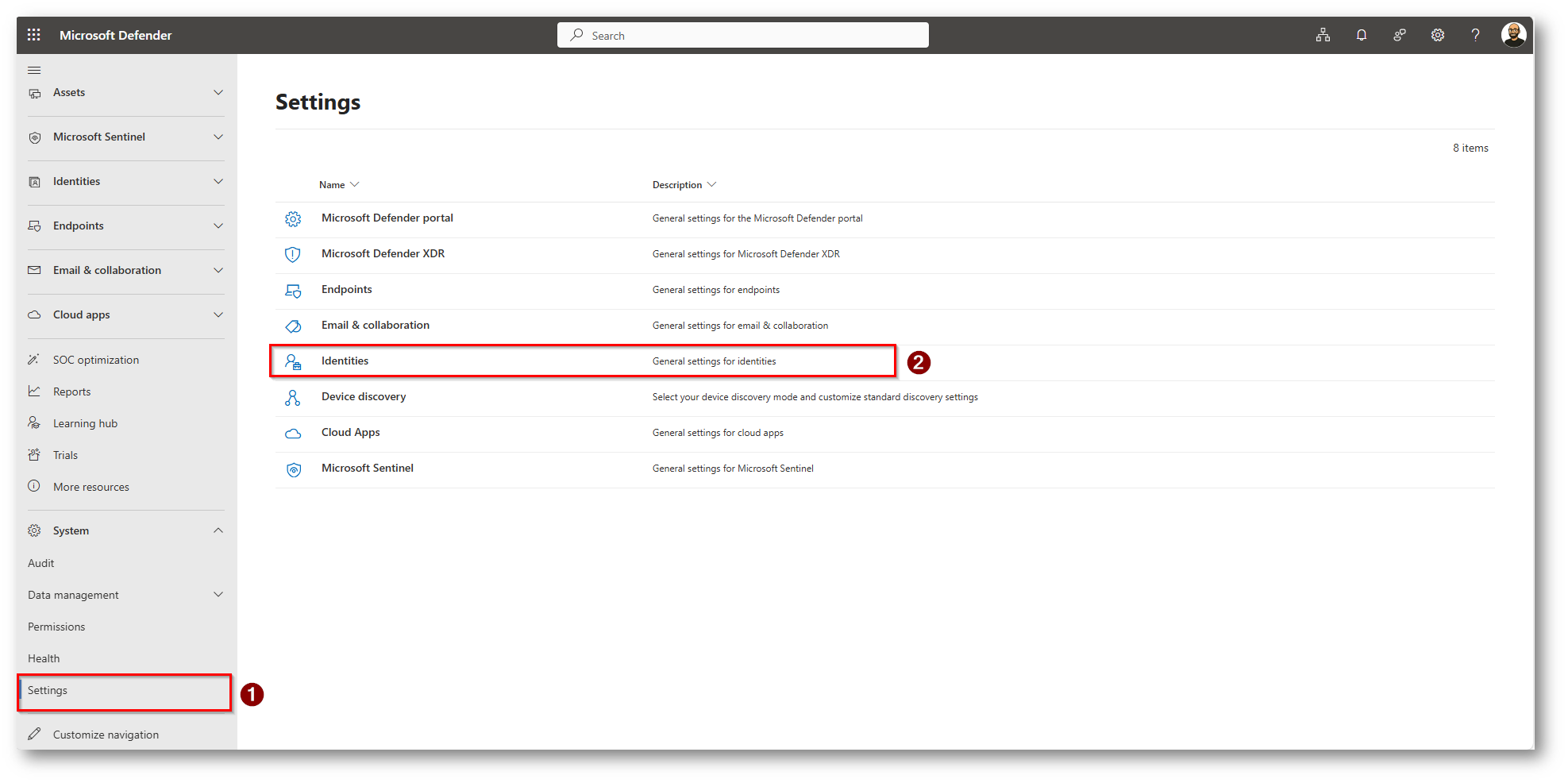Open Device discovery settings
The image size is (1568, 783).
pos(364,396)
